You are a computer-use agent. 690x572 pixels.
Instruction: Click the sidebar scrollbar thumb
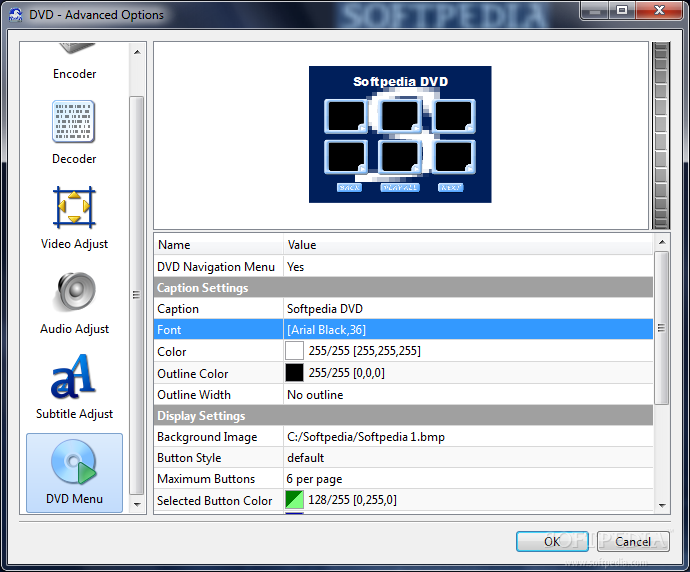137,294
